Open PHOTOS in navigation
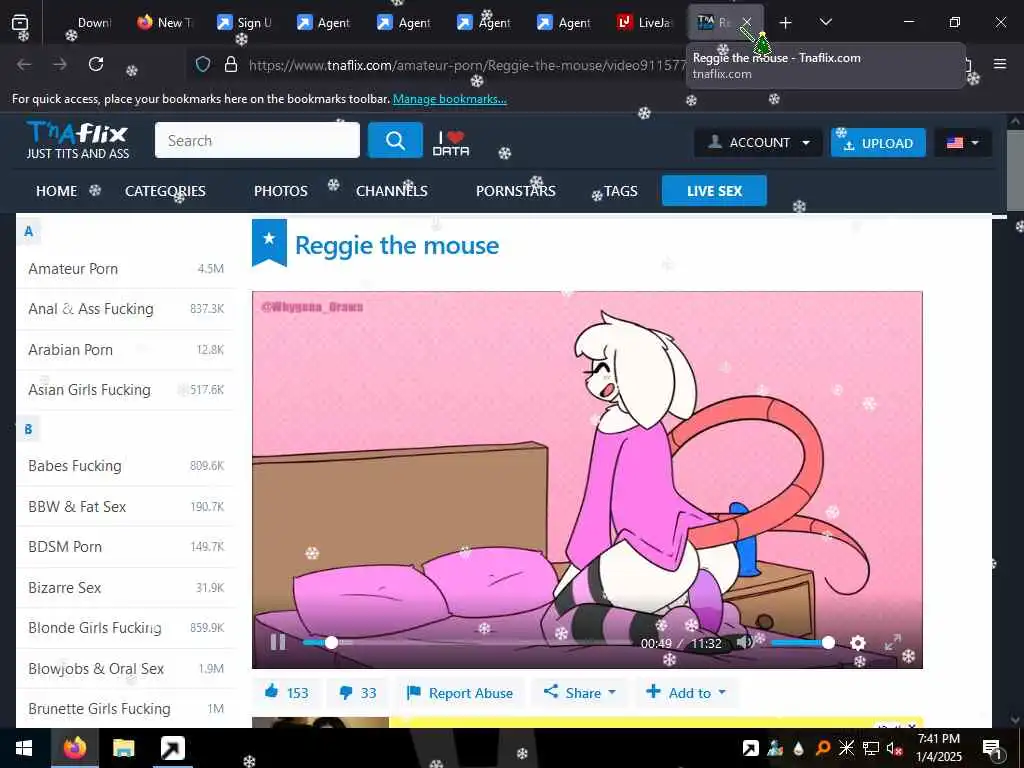Image resolution: width=1024 pixels, height=768 pixels. (281, 191)
